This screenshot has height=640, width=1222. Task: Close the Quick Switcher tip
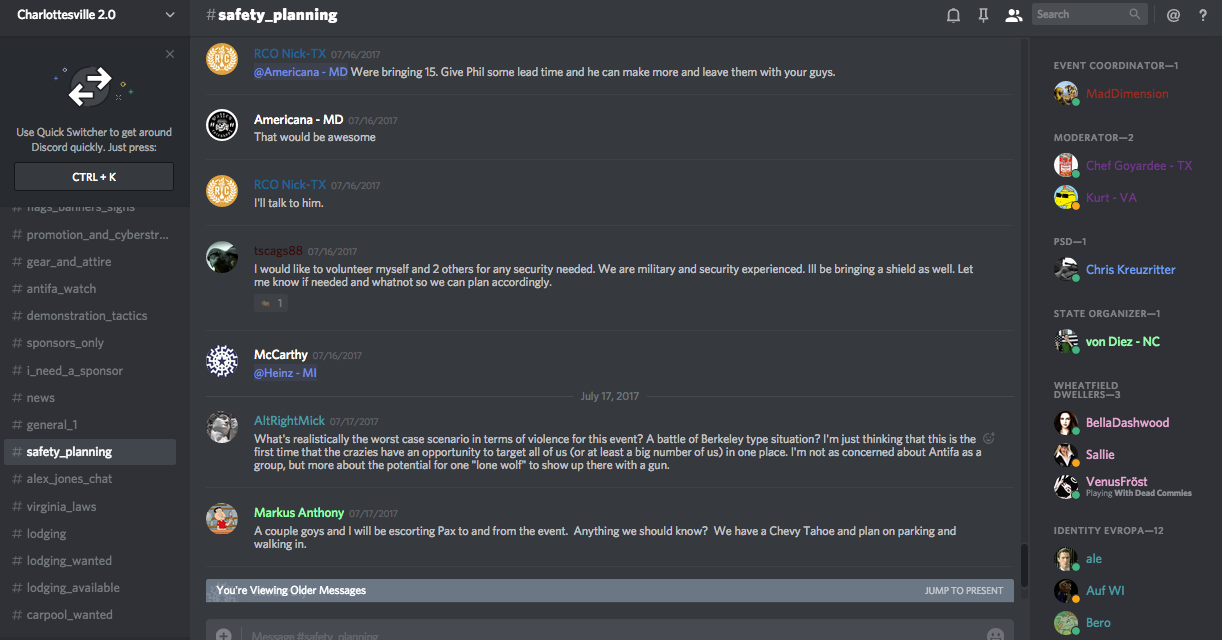170,54
